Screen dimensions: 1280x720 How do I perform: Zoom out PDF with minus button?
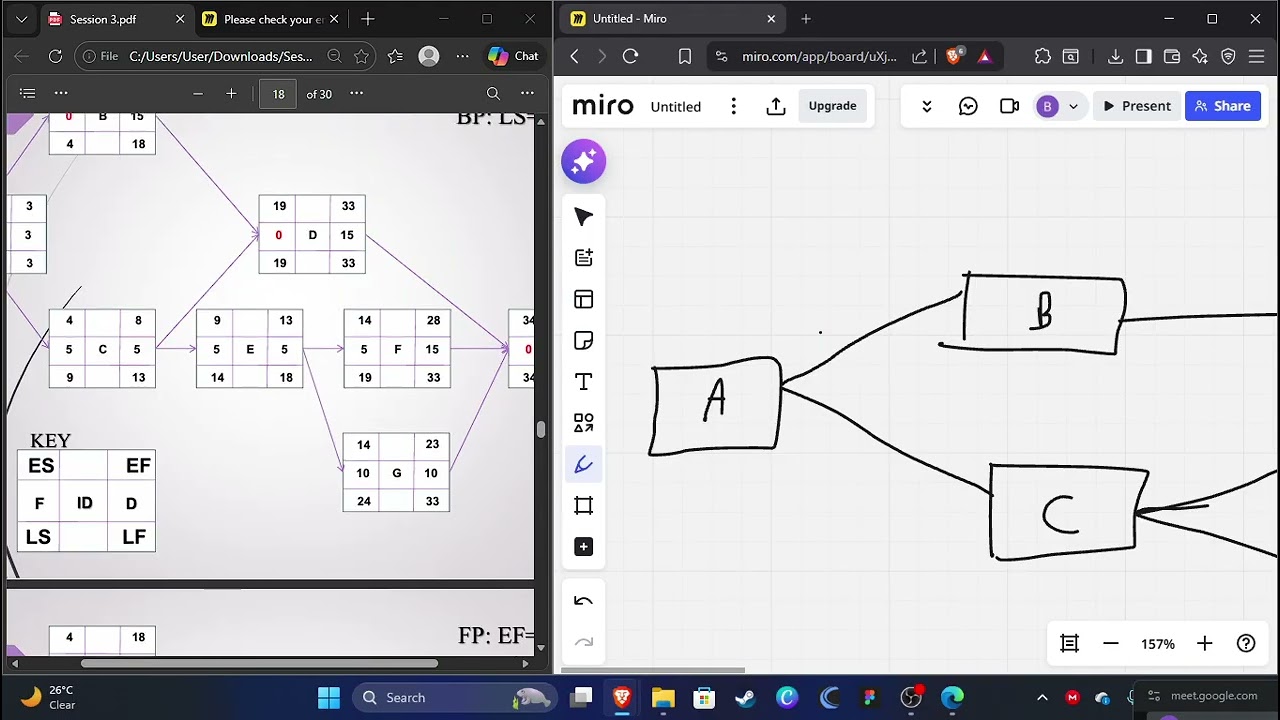coord(198,94)
